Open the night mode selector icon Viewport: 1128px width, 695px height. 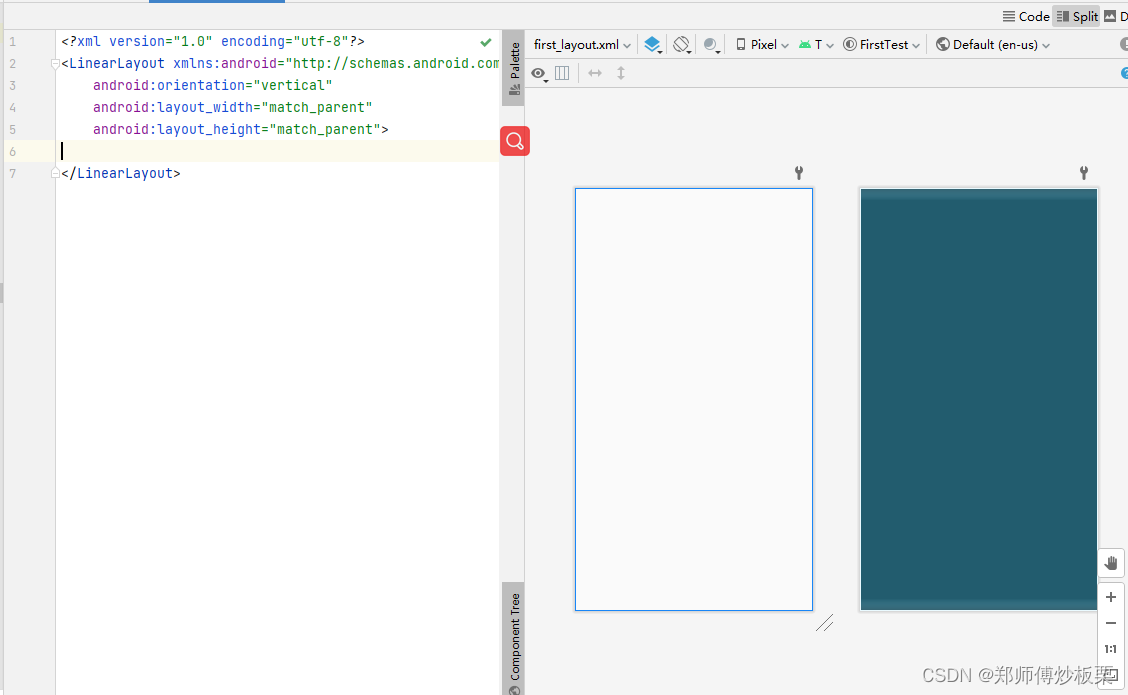click(711, 45)
